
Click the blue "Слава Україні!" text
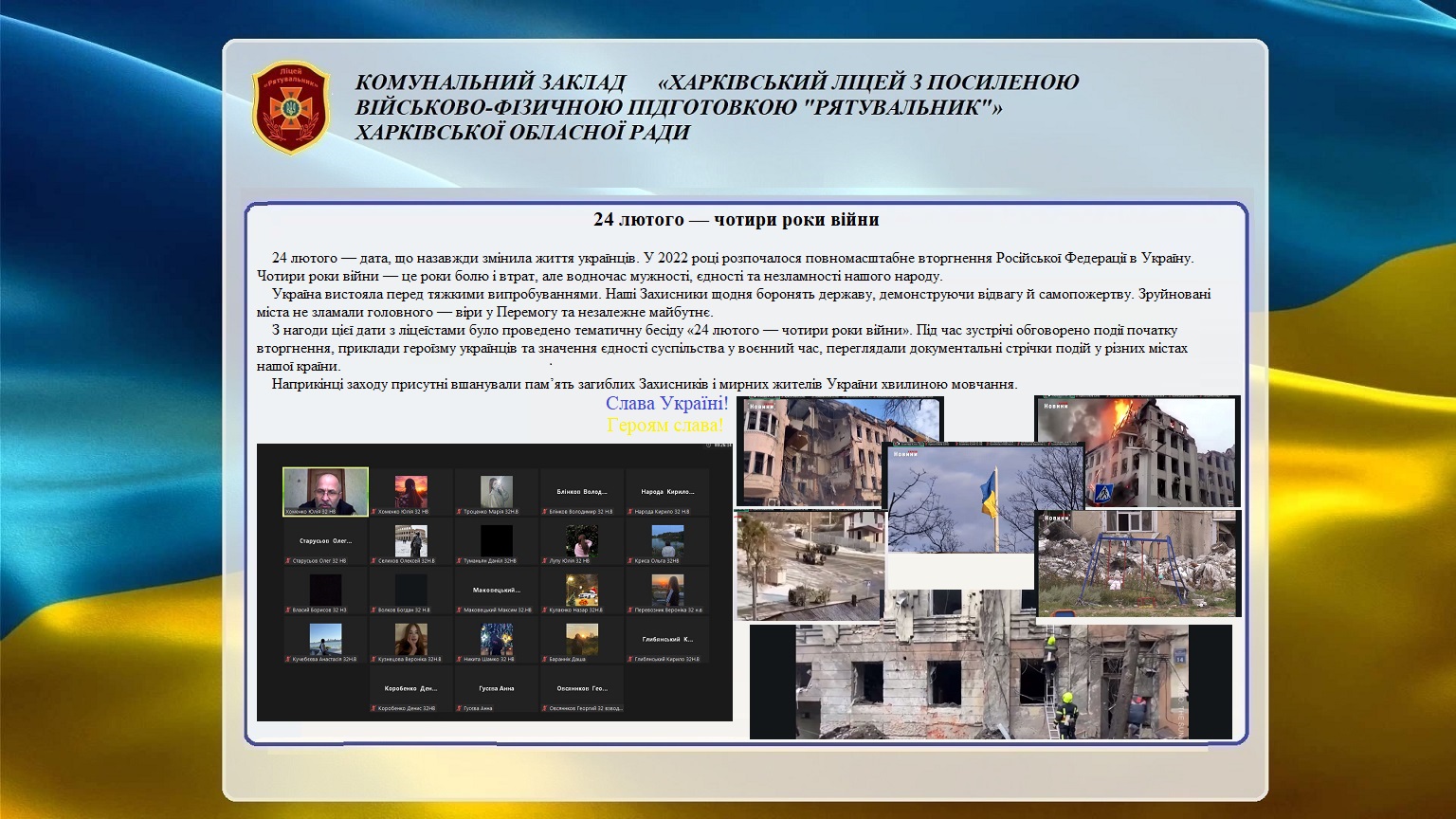(x=666, y=404)
